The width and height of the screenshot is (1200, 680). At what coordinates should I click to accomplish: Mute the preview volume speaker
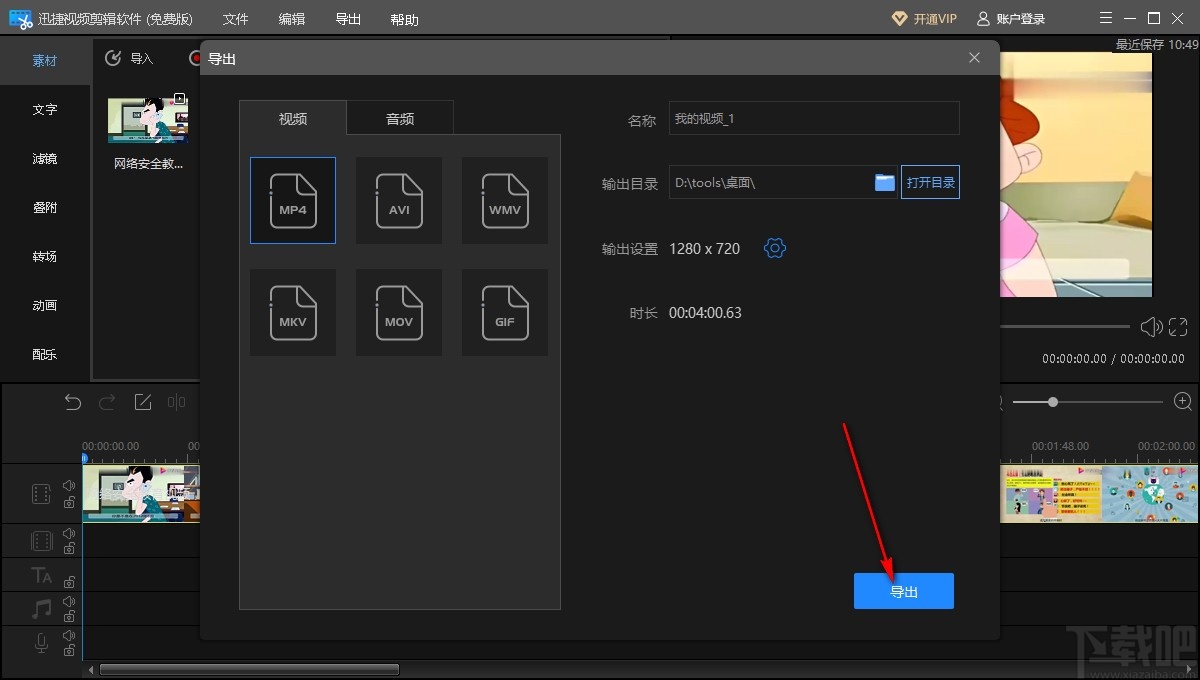click(1151, 327)
